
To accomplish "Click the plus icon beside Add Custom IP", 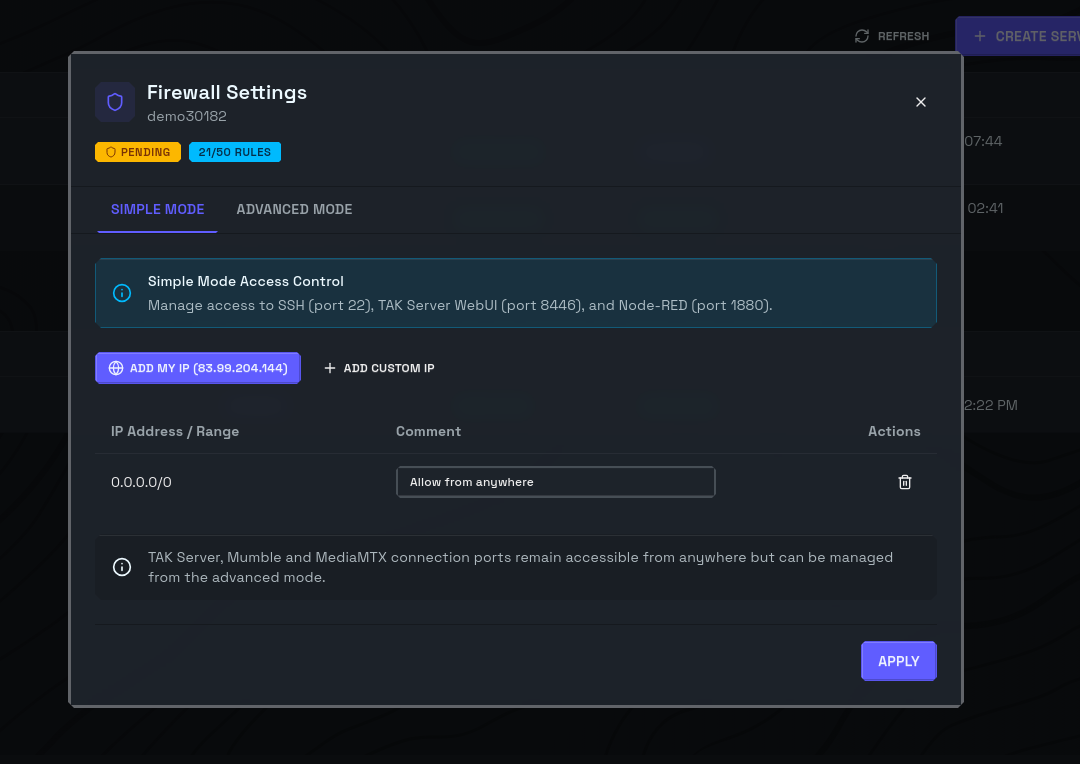I will [x=330, y=368].
